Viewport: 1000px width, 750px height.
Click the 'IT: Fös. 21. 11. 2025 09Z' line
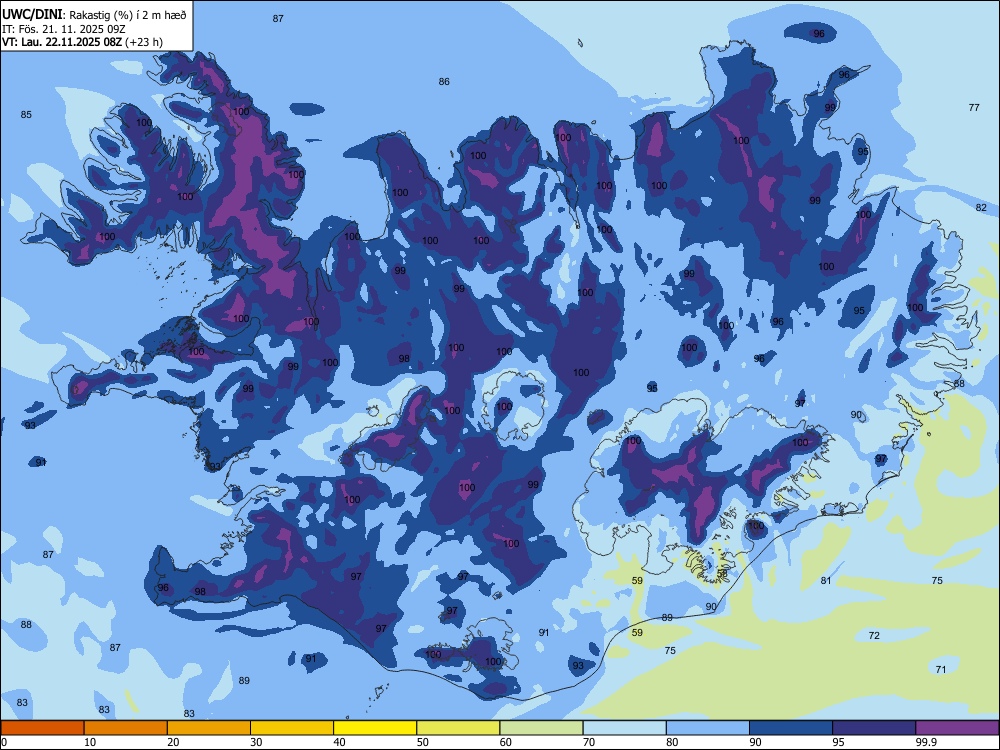[x=64, y=29]
